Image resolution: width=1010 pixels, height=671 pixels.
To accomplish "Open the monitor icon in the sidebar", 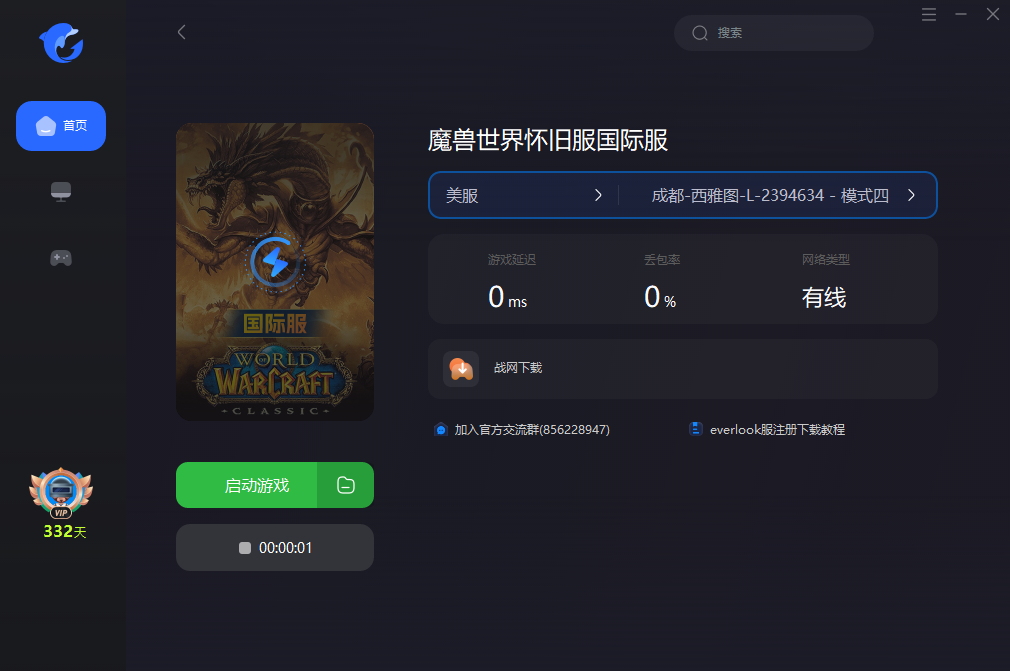I will [61, 192].
